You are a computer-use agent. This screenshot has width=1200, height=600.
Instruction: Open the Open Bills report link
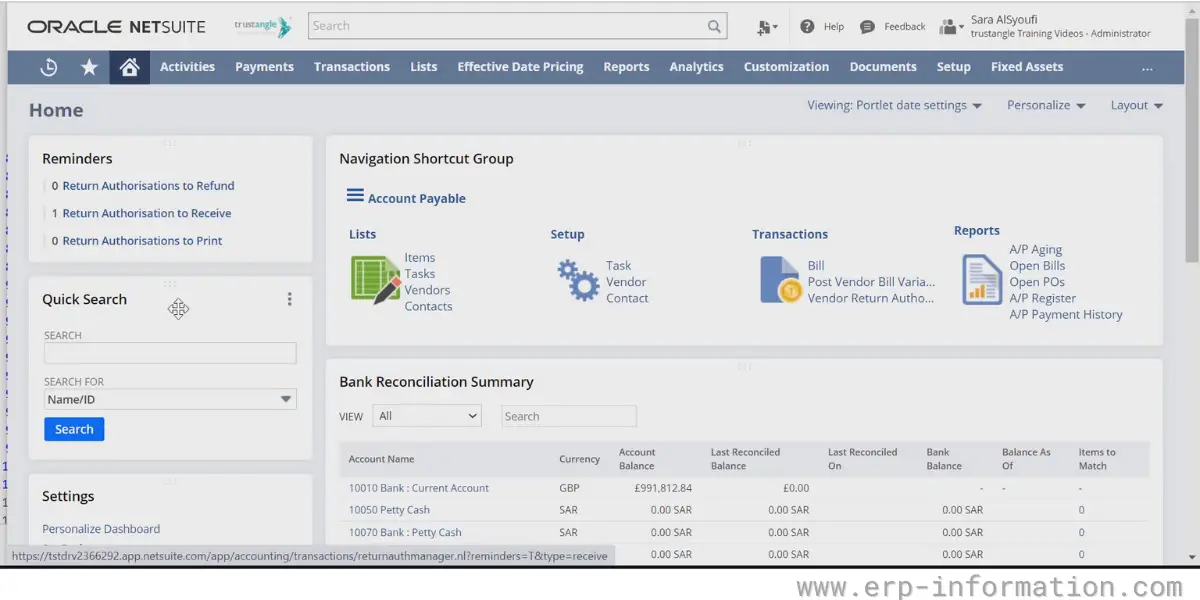[x=1037, y=266]
